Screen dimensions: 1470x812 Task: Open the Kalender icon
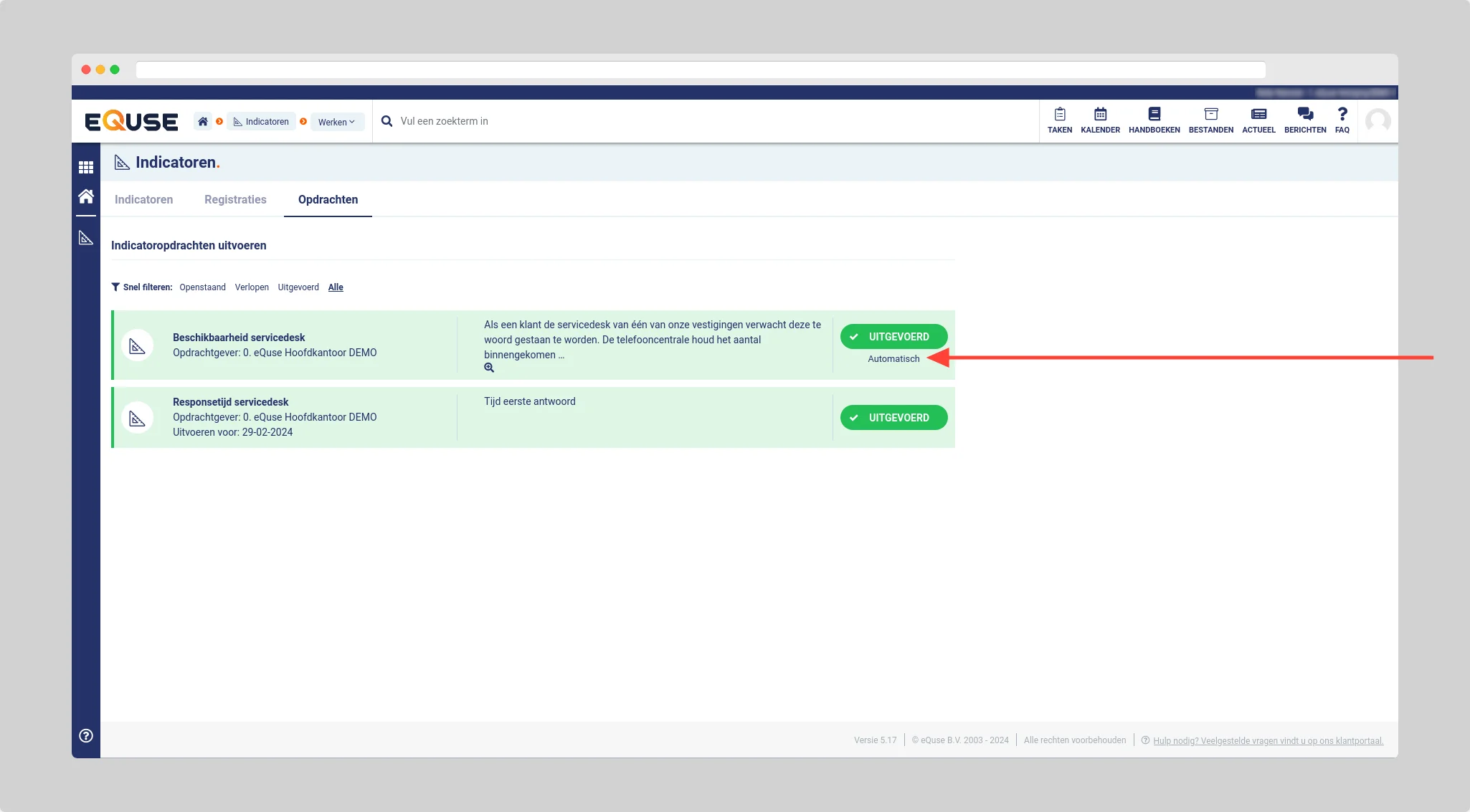click(x=1100, y=115)
